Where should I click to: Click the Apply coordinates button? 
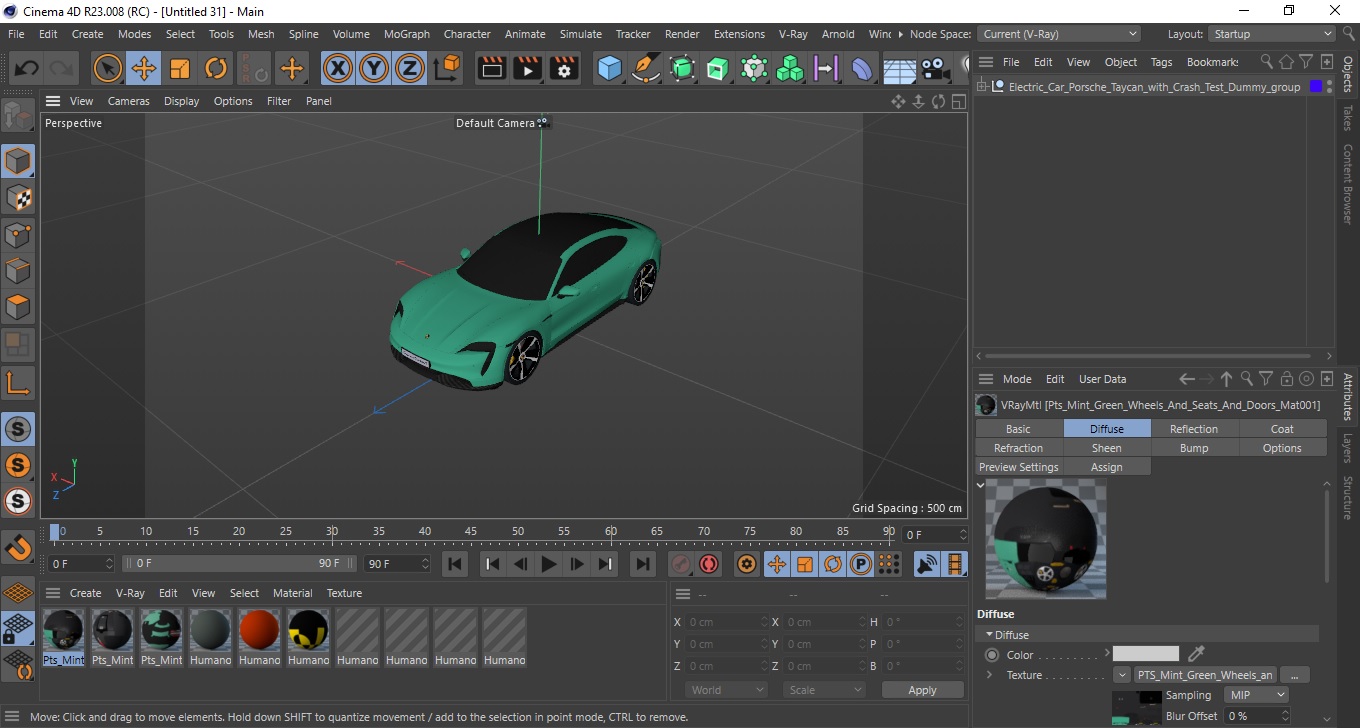(x=922, y=690)
